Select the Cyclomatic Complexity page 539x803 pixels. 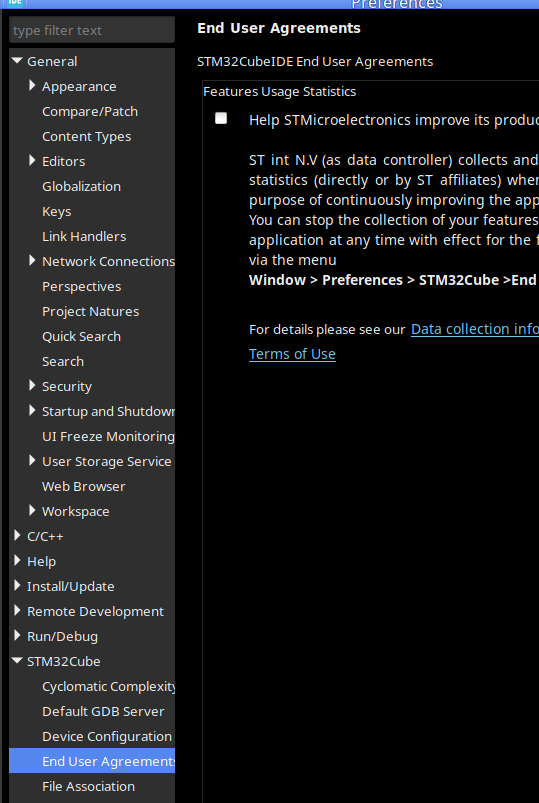tap(109, 686)
